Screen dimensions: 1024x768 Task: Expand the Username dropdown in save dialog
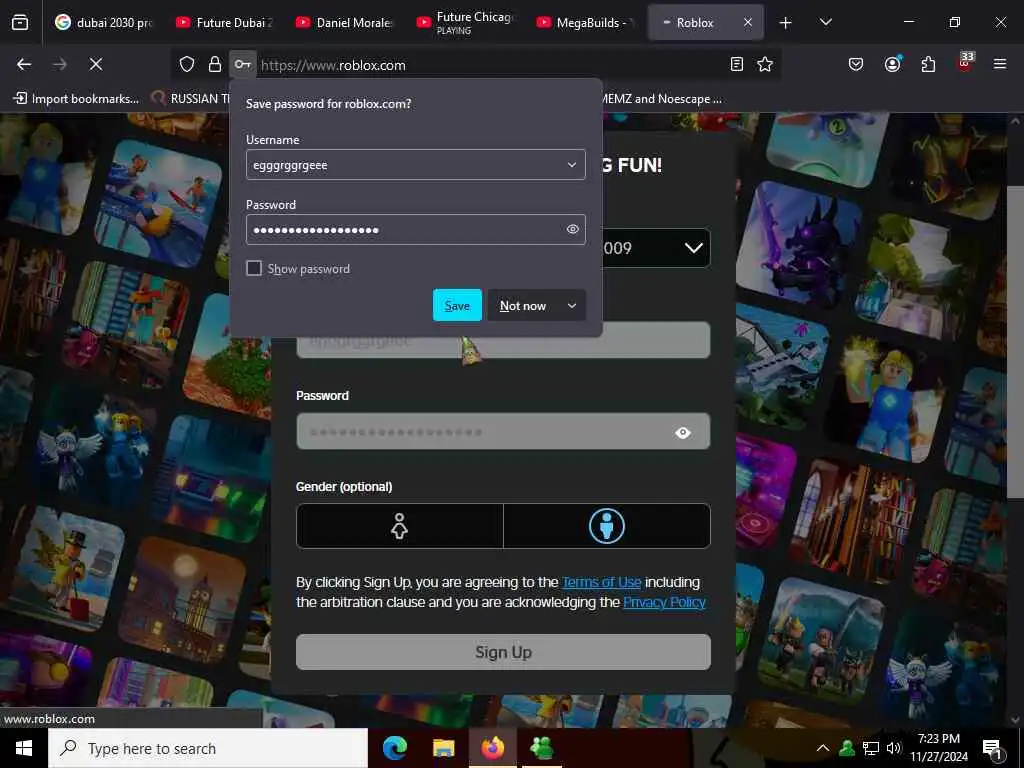click(x=571, y=165)
